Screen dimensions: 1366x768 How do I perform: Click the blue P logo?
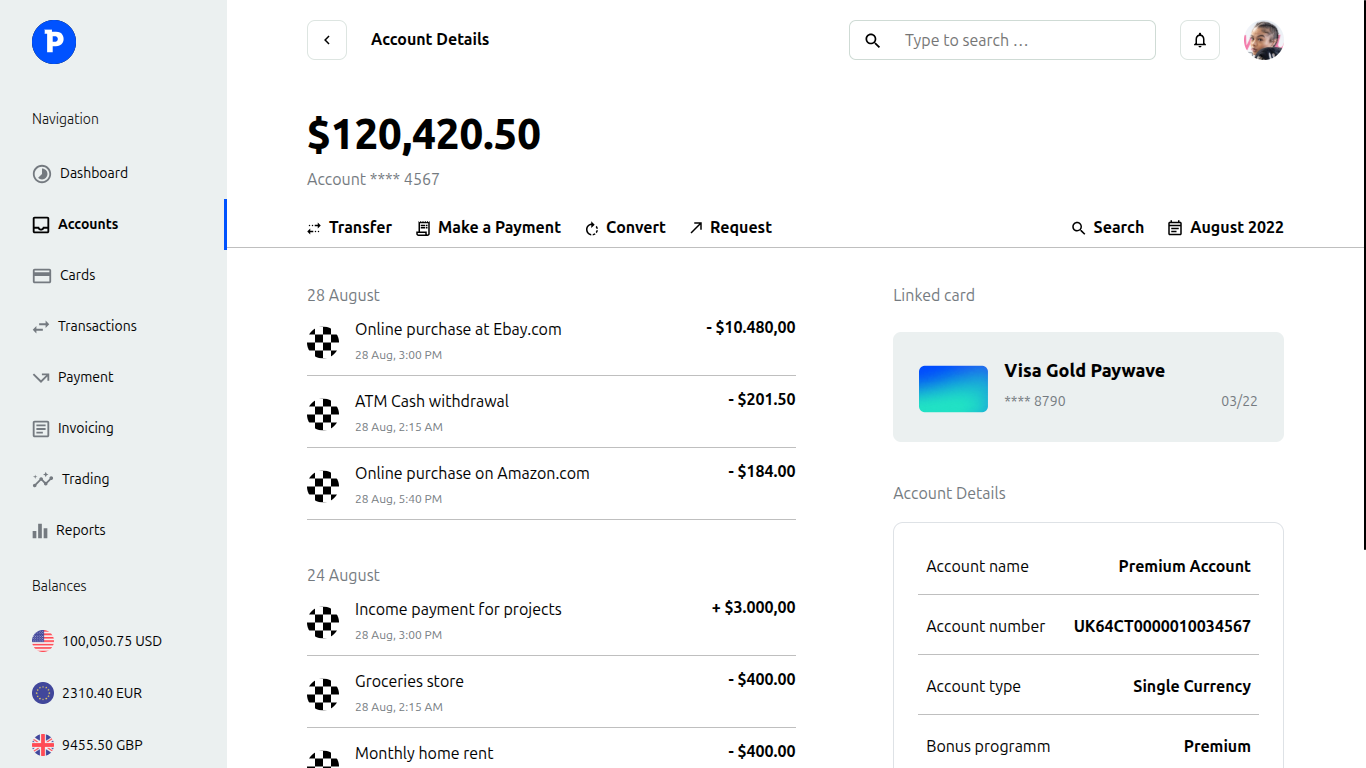54,41
